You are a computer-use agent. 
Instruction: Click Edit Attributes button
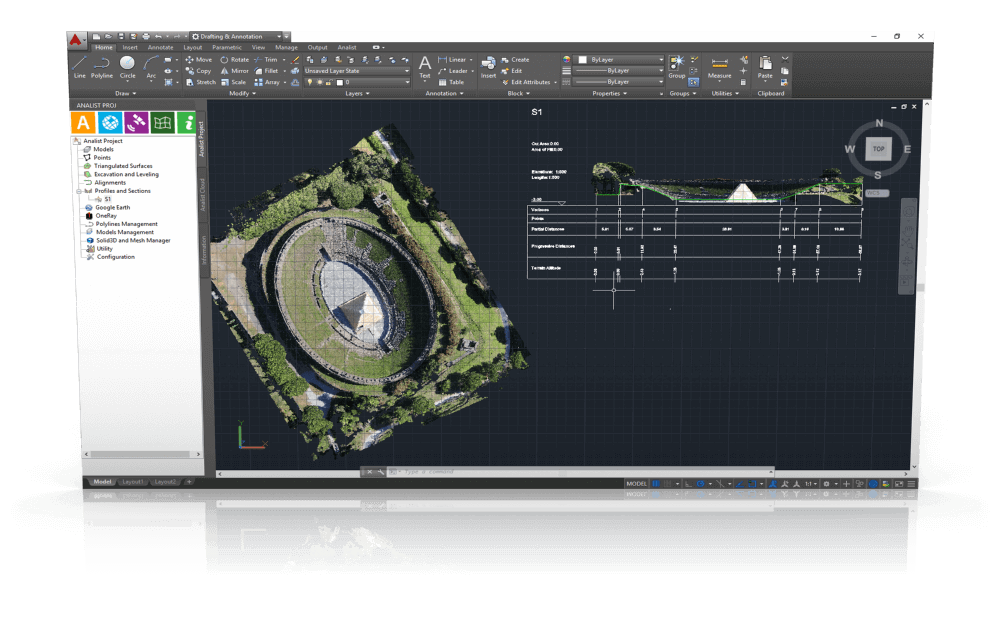(x=526, y=82)
